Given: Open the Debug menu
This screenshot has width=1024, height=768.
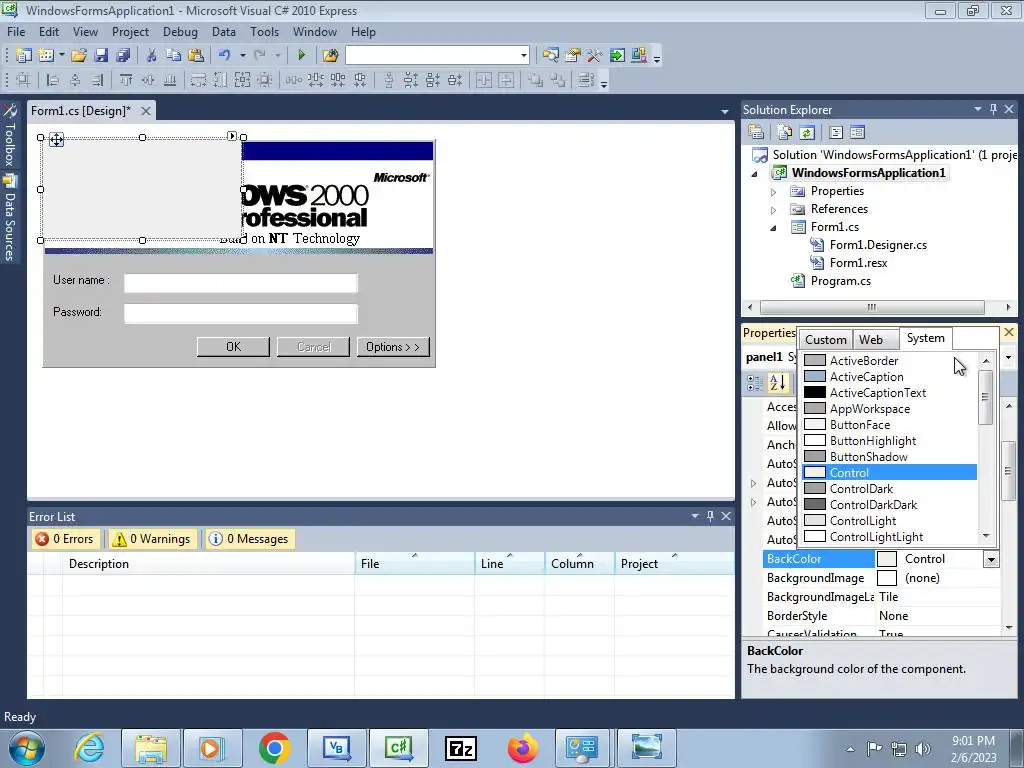Looking at the screenshot, I should 180,31.
